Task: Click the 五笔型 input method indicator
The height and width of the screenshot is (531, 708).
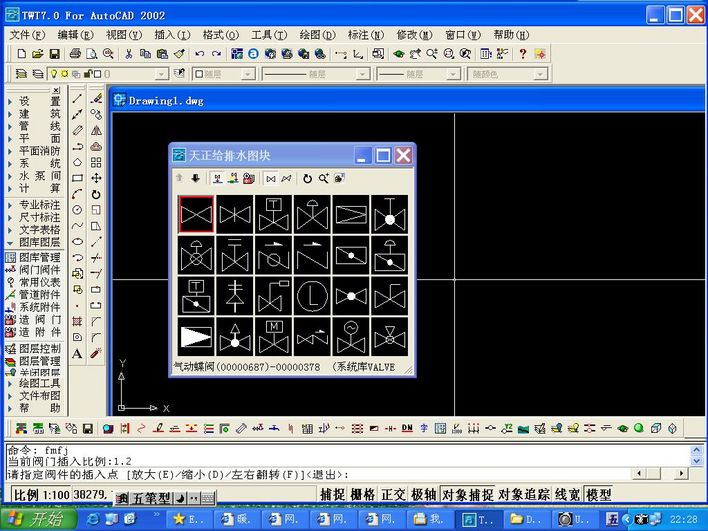Action: point(151,498)
